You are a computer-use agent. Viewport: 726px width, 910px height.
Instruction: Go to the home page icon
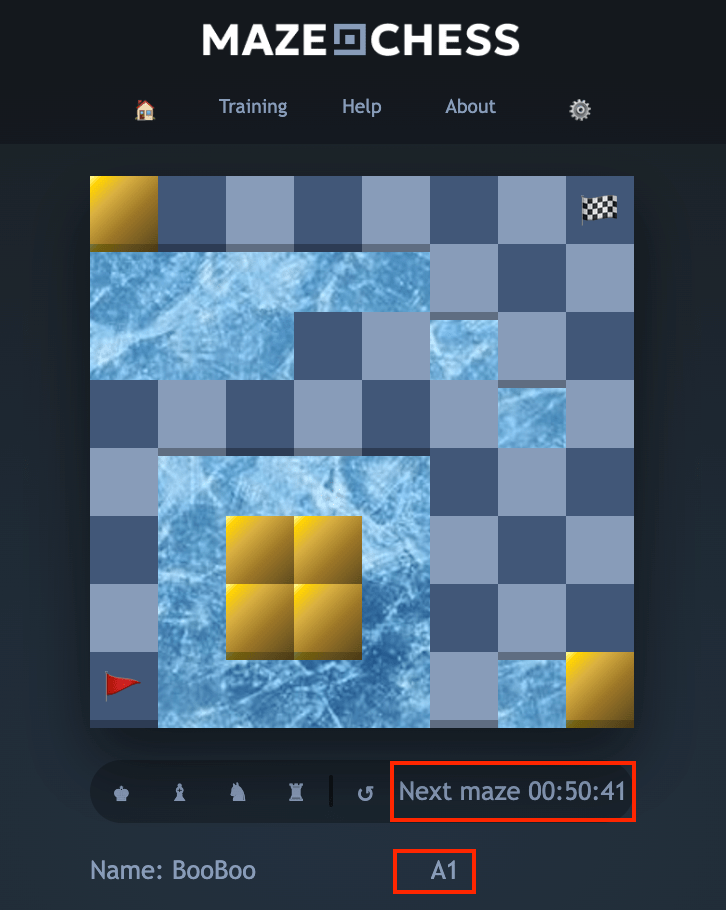click(x=145, y=109)
